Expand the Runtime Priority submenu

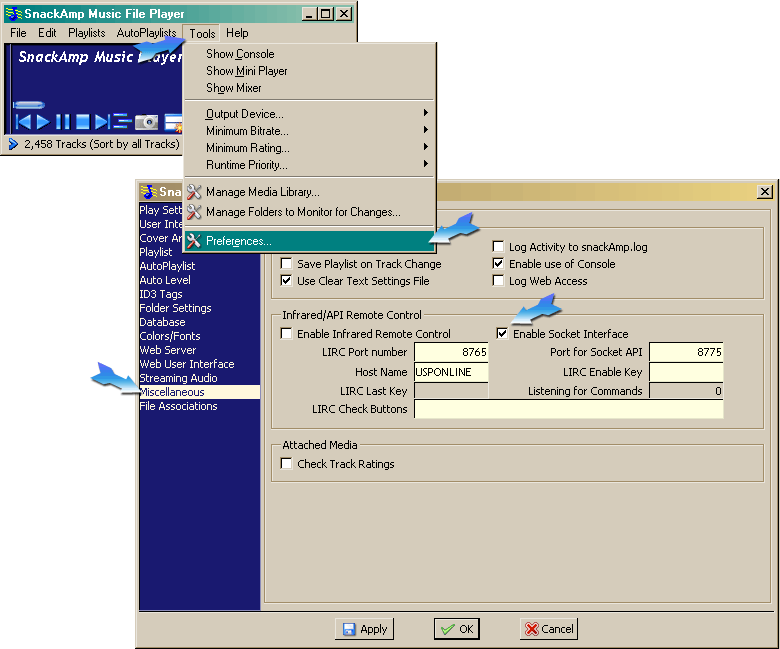[309, 164]
